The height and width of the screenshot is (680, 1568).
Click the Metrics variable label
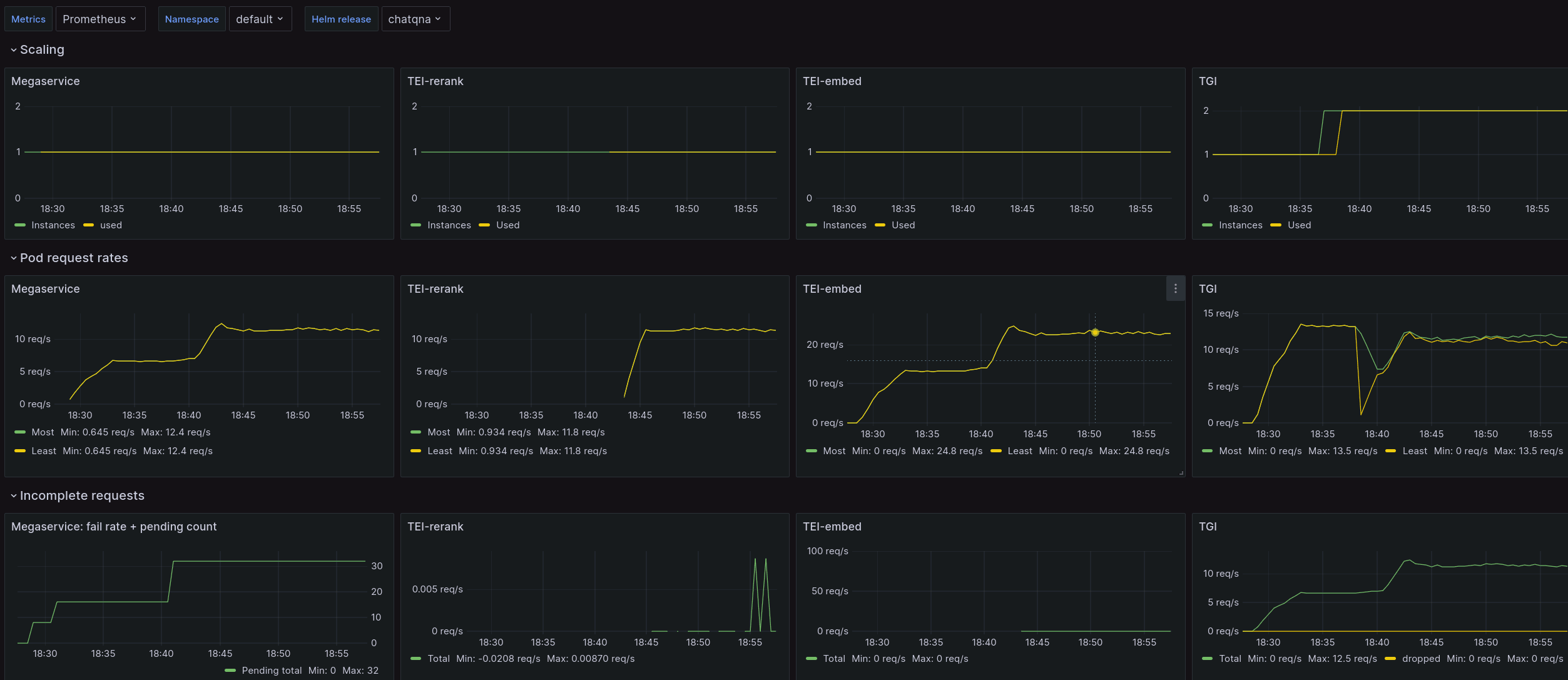click(28, 19)
